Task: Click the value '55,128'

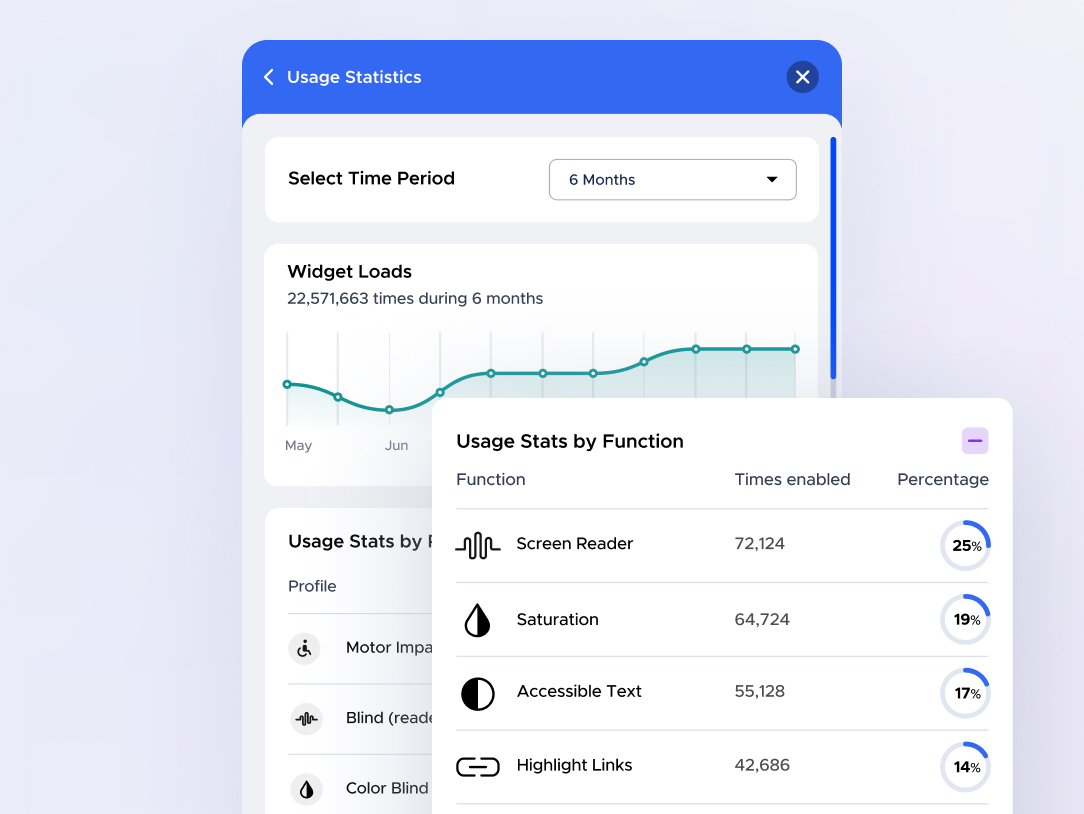Action: click(759, 691)
